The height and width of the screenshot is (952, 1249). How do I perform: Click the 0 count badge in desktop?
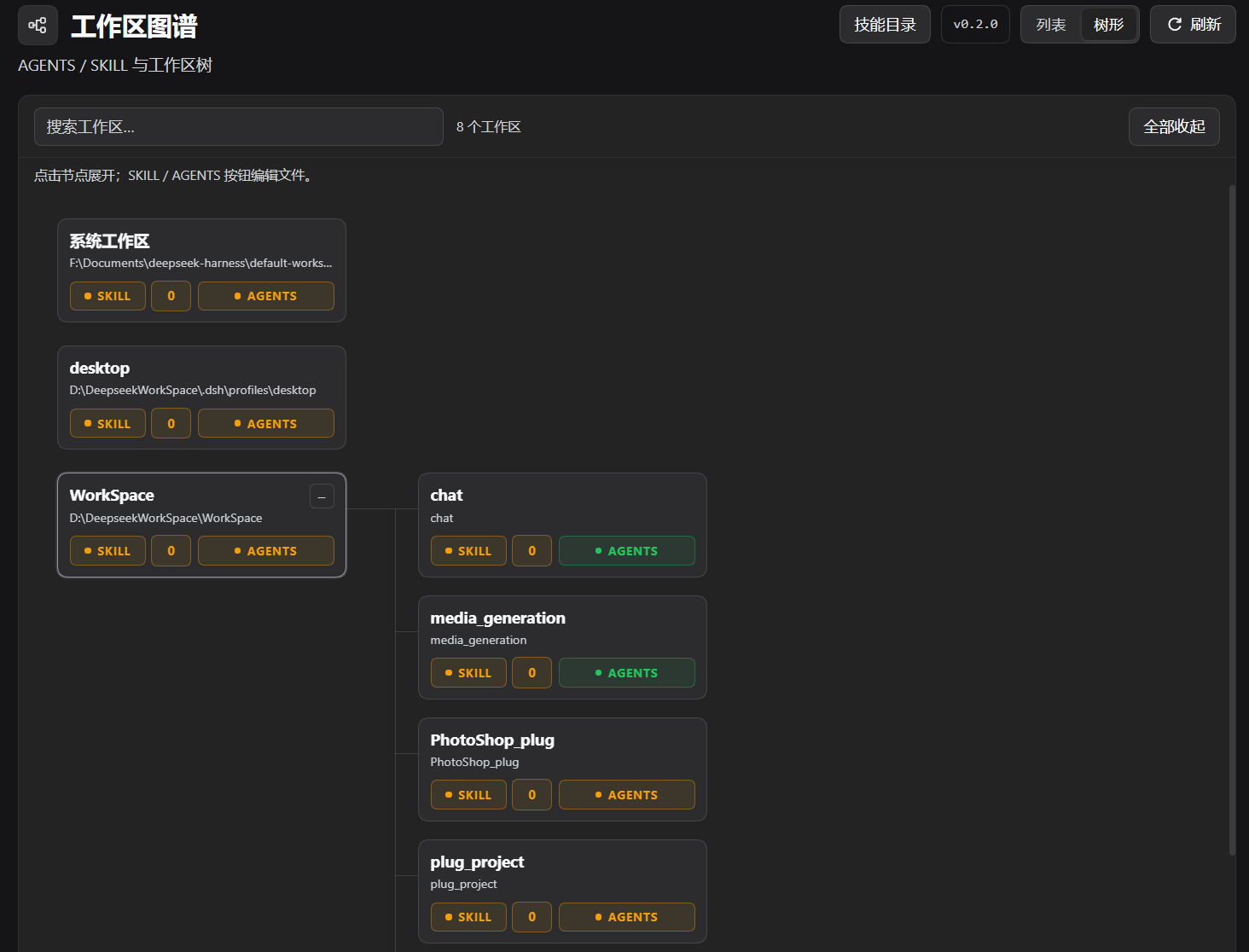point(171,424)
